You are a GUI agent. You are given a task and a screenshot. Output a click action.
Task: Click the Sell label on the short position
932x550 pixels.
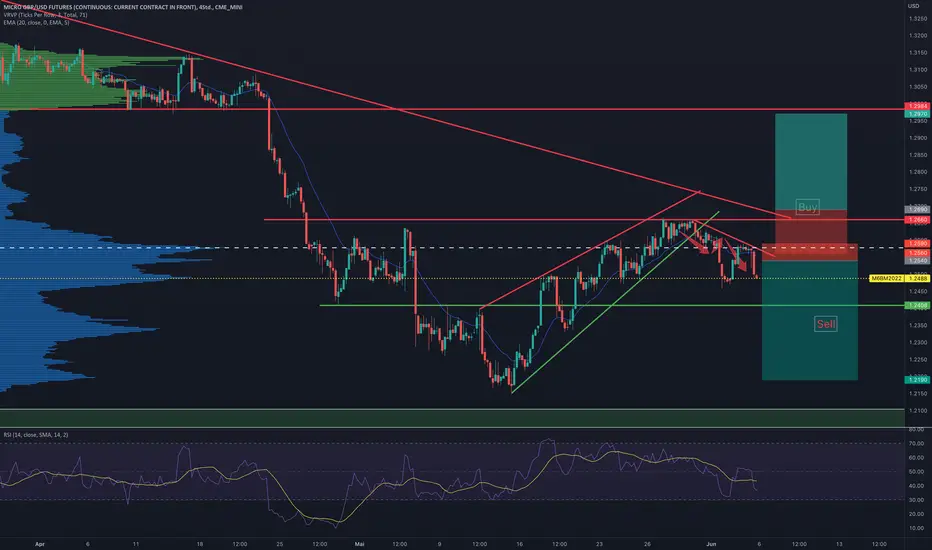[826, 324]
